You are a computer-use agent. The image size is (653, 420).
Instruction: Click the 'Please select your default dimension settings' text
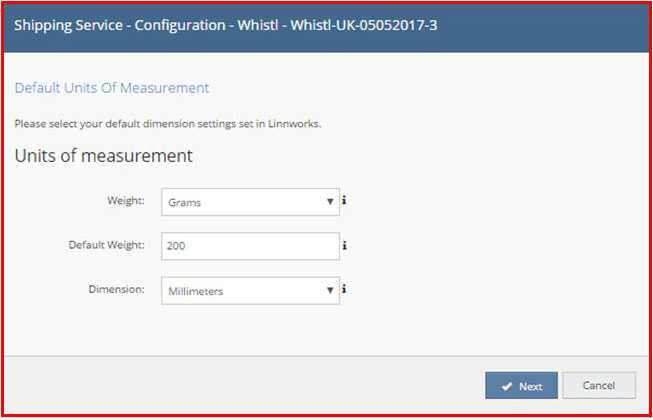coord(167,124)
